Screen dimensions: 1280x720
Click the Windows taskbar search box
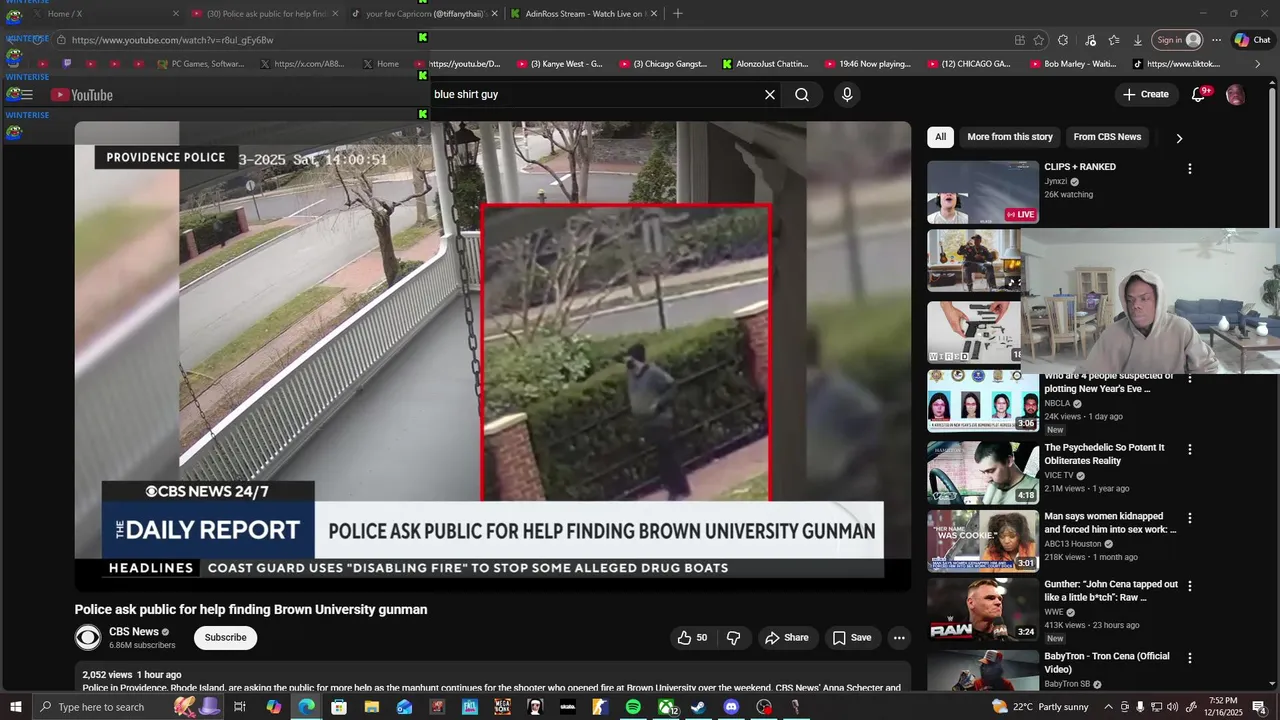click(100, 707)
